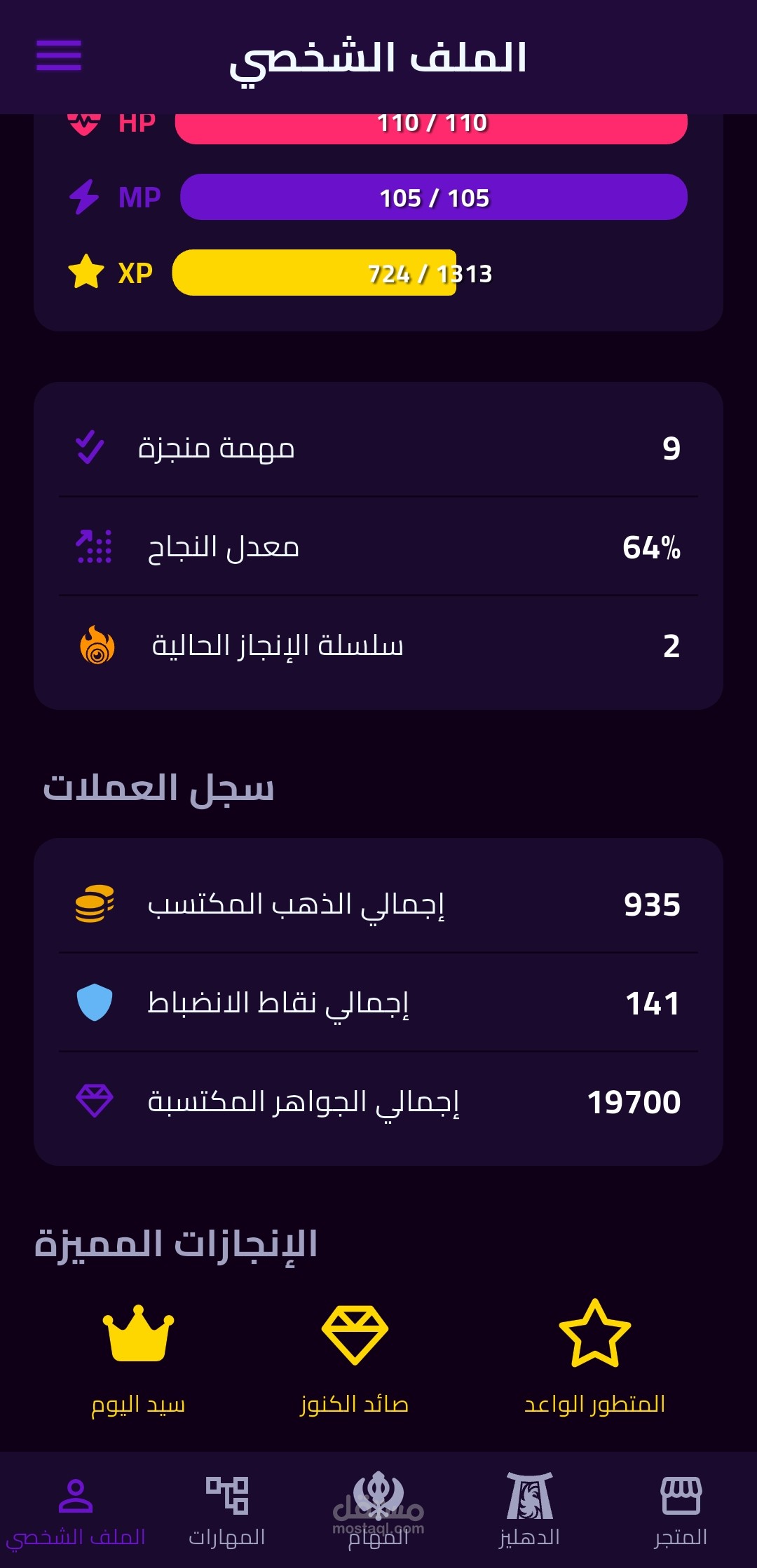The width and height of the screenshot is (757, 1568).
Task: Switch to the الدهليز dungeon tab
Action: tap(530, 1510)
